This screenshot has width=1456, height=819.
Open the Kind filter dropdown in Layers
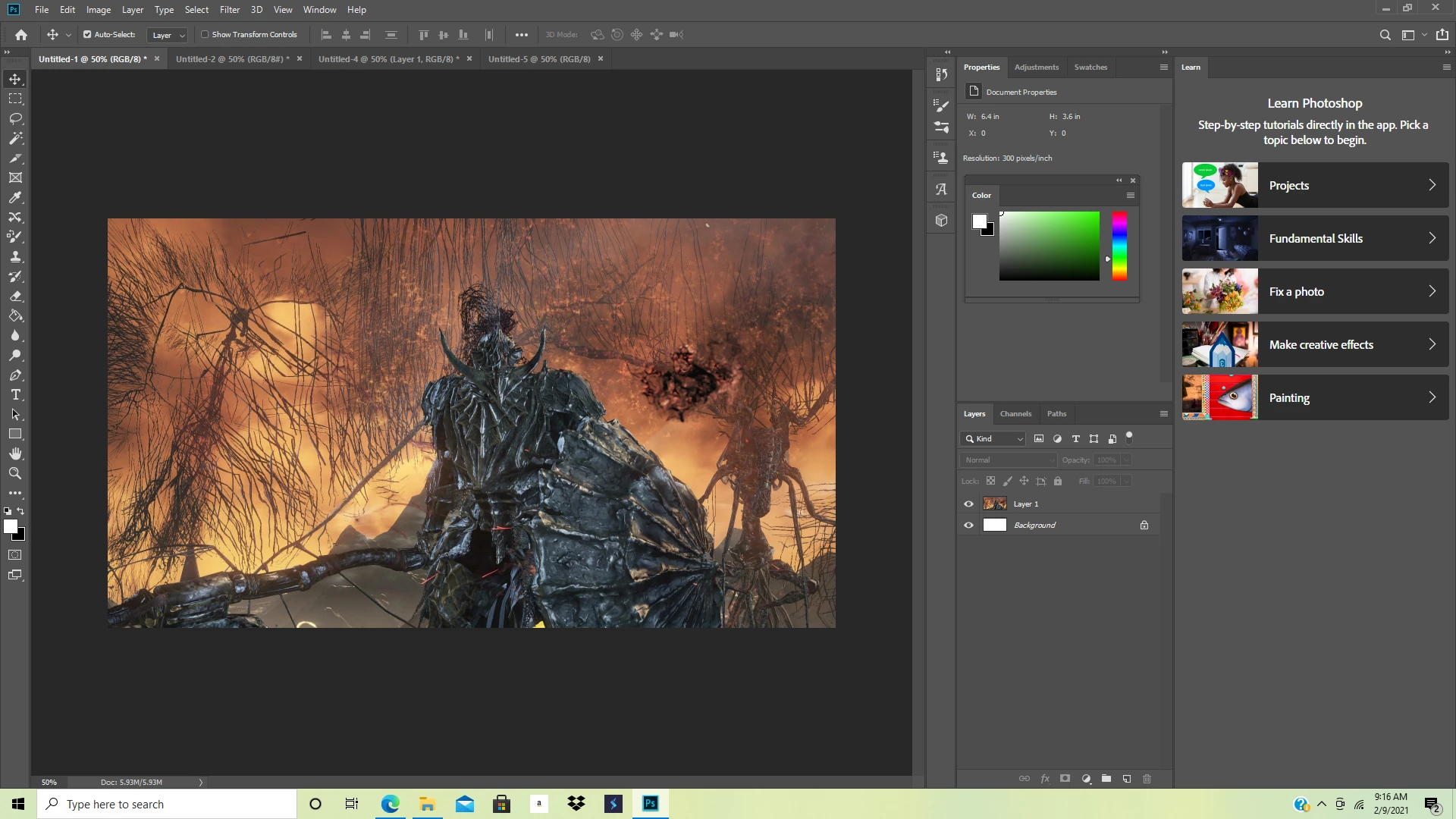[x=993, y=438]
